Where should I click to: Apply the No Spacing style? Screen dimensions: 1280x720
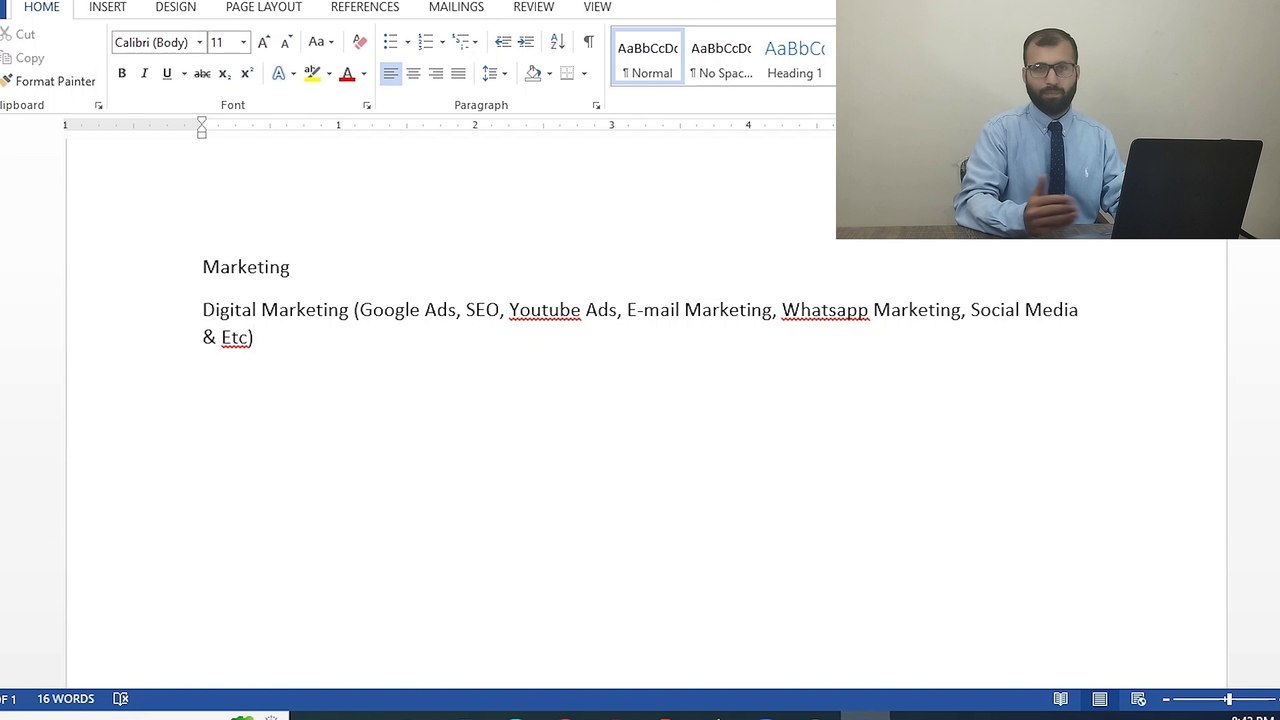721,58
